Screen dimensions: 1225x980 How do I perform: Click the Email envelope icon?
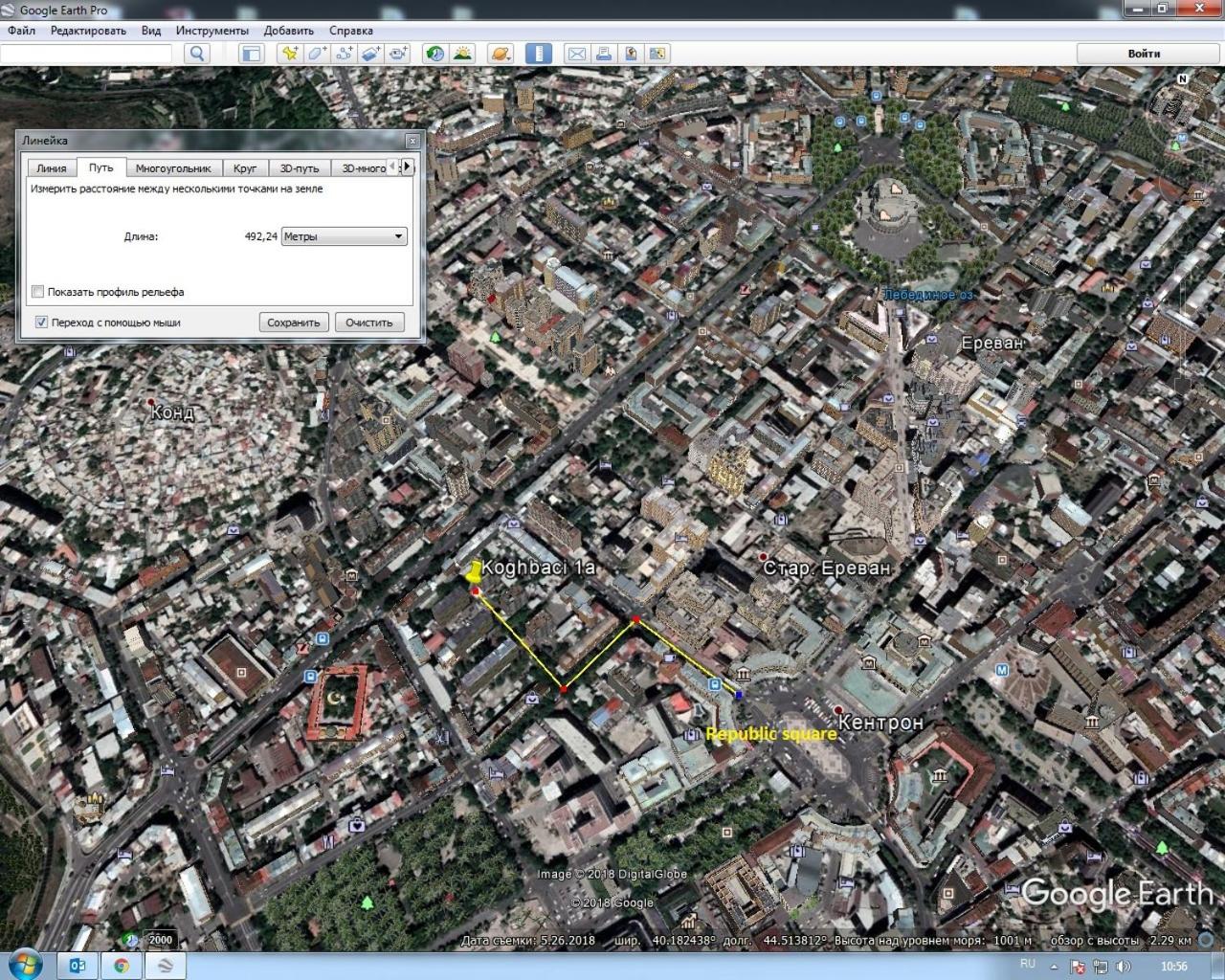pos(576,54)
